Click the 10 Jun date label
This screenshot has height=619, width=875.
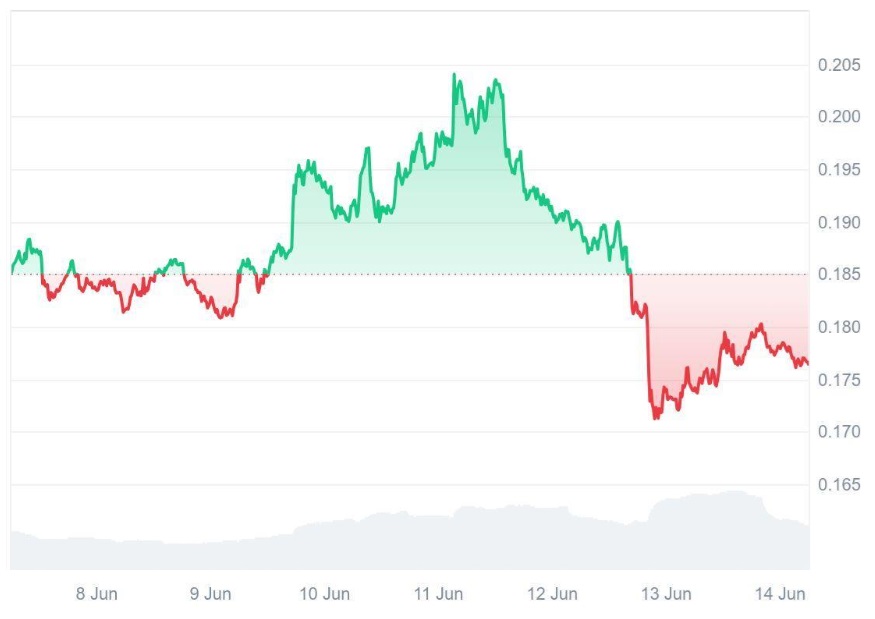click(x=324, y=594)
